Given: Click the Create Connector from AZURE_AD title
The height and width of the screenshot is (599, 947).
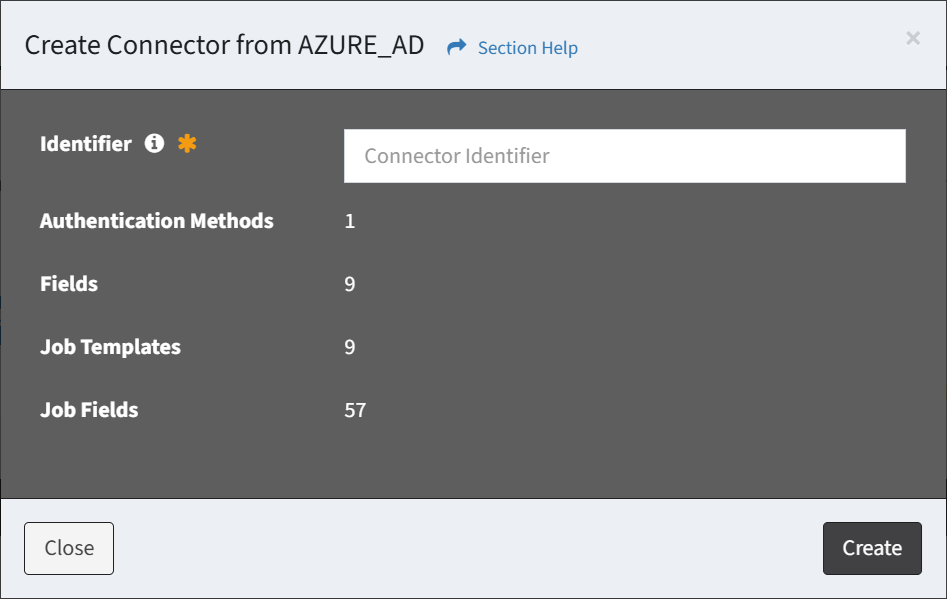Looking at the screenshot, I should click(x=224, y=46).
